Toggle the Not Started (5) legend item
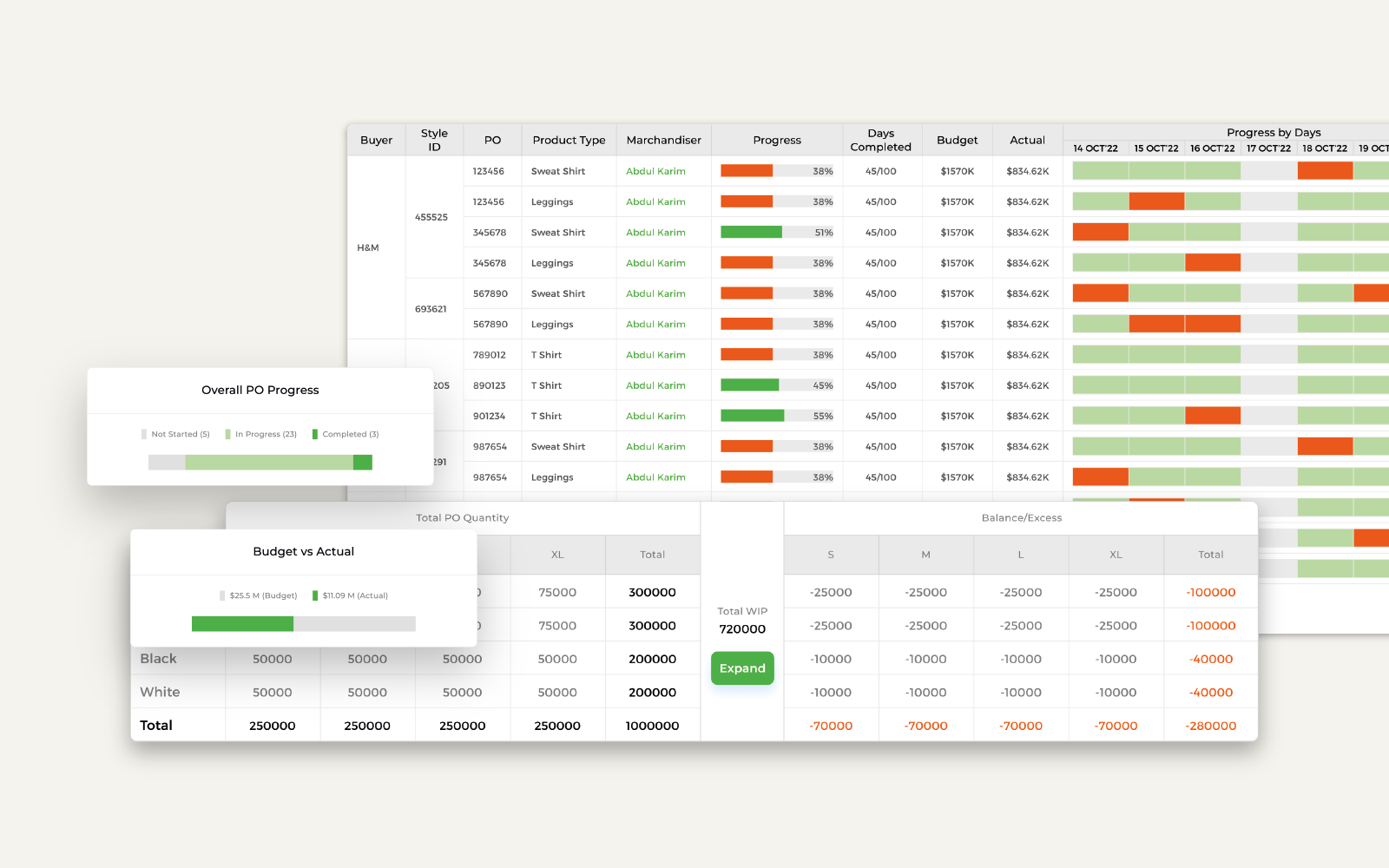Screen dimensions: 1389x868 pos(175,434)
